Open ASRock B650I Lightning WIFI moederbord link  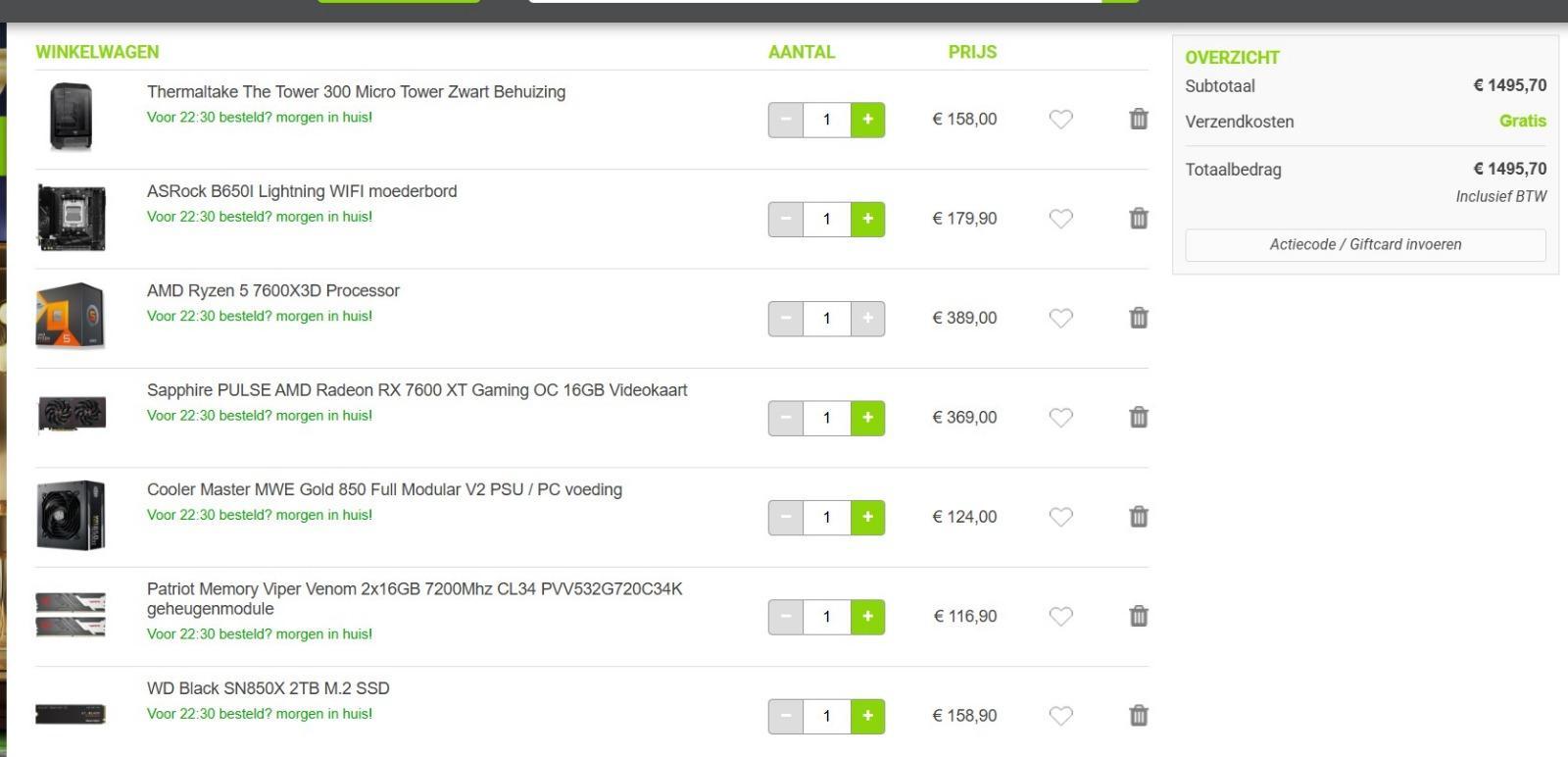coord(302,191)
